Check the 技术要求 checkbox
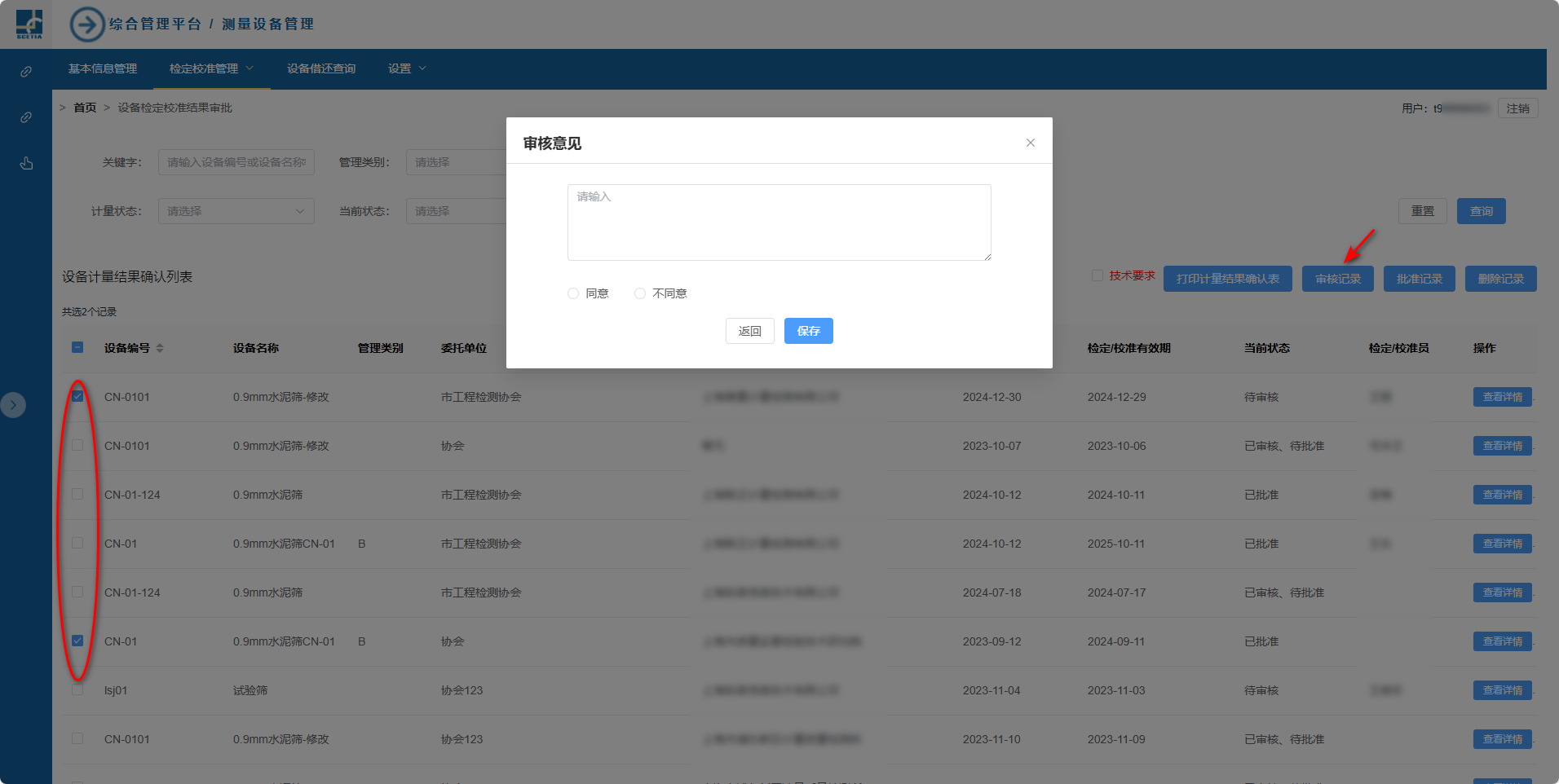The image size is (1559, 784). (x=1097, y=275)
